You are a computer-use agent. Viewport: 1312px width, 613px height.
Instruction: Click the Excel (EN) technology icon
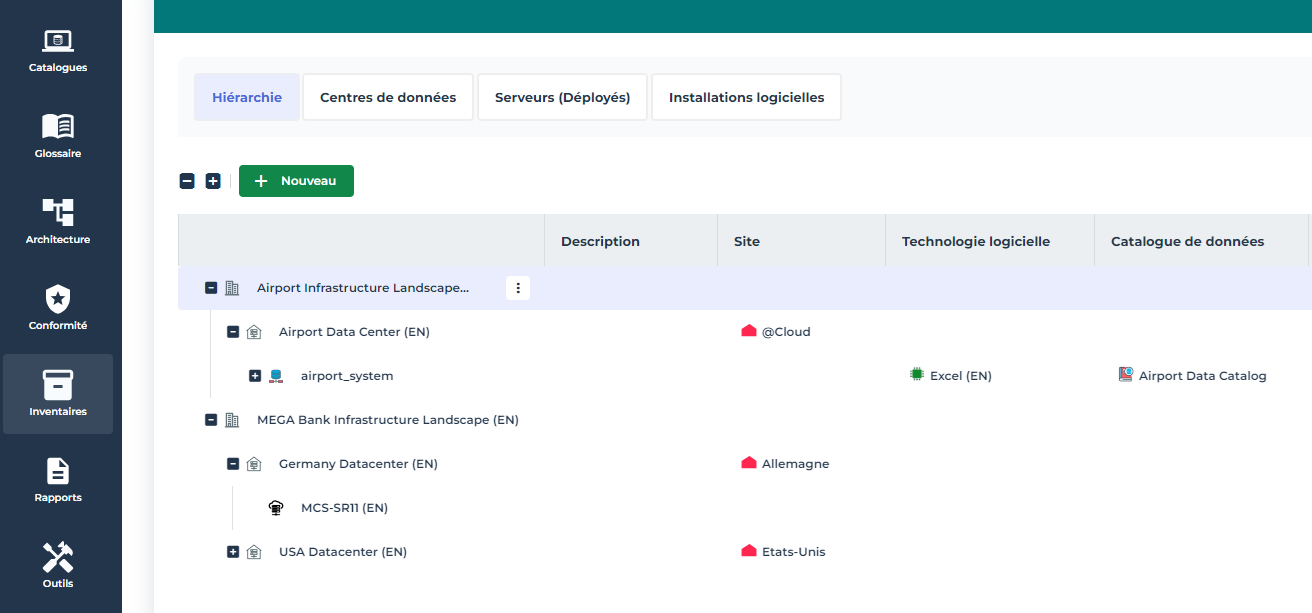[x=916, y=375]
